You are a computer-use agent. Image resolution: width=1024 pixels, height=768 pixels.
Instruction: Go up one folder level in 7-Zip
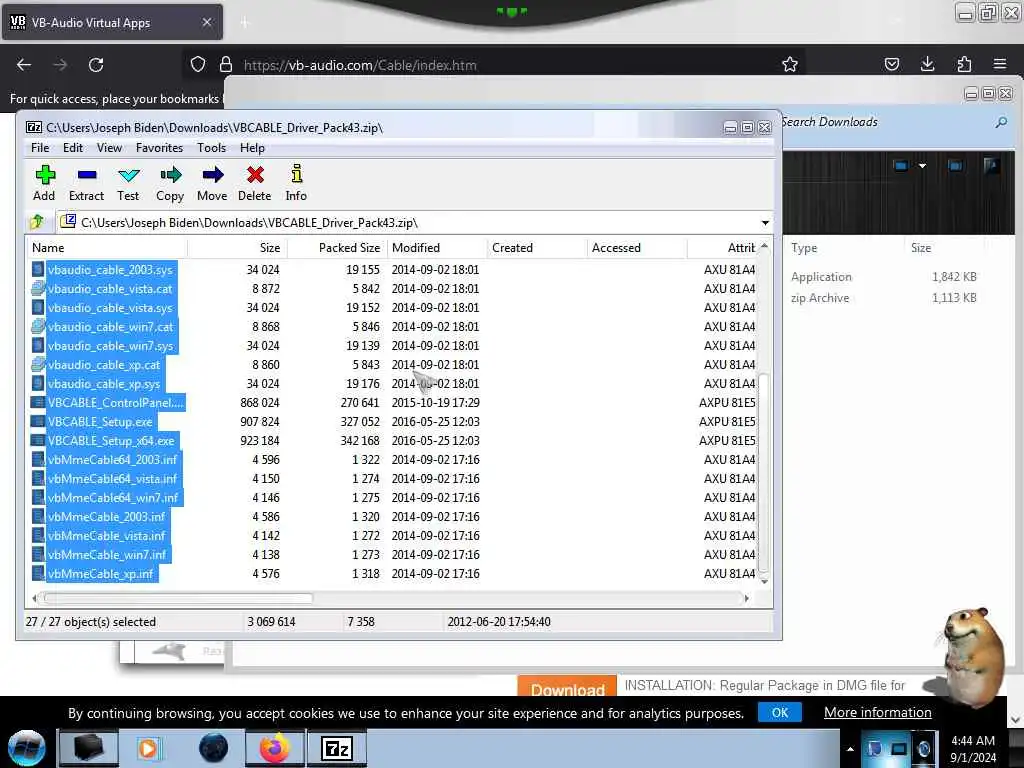37,222
